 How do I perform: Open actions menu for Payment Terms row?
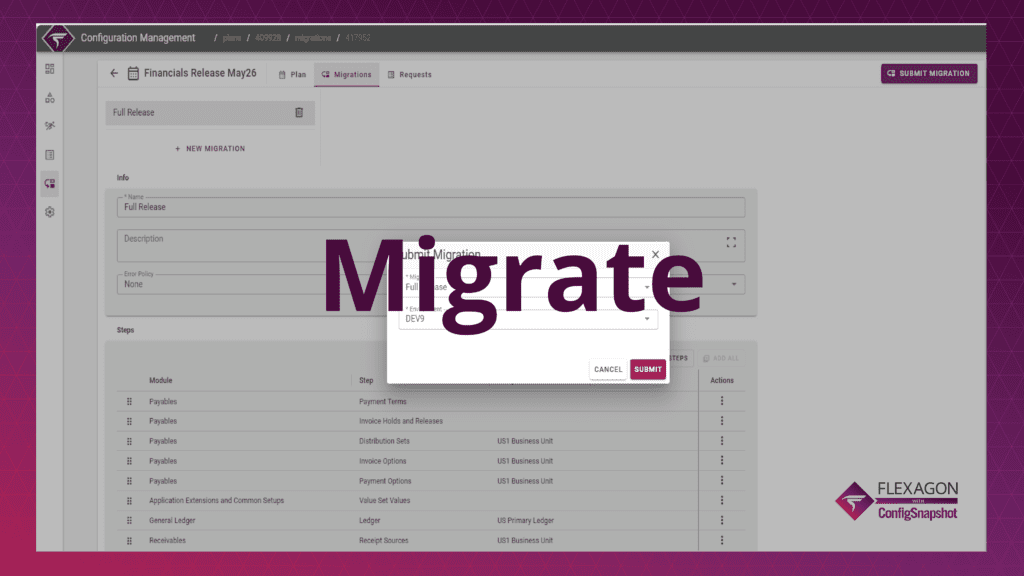(722, 401)
